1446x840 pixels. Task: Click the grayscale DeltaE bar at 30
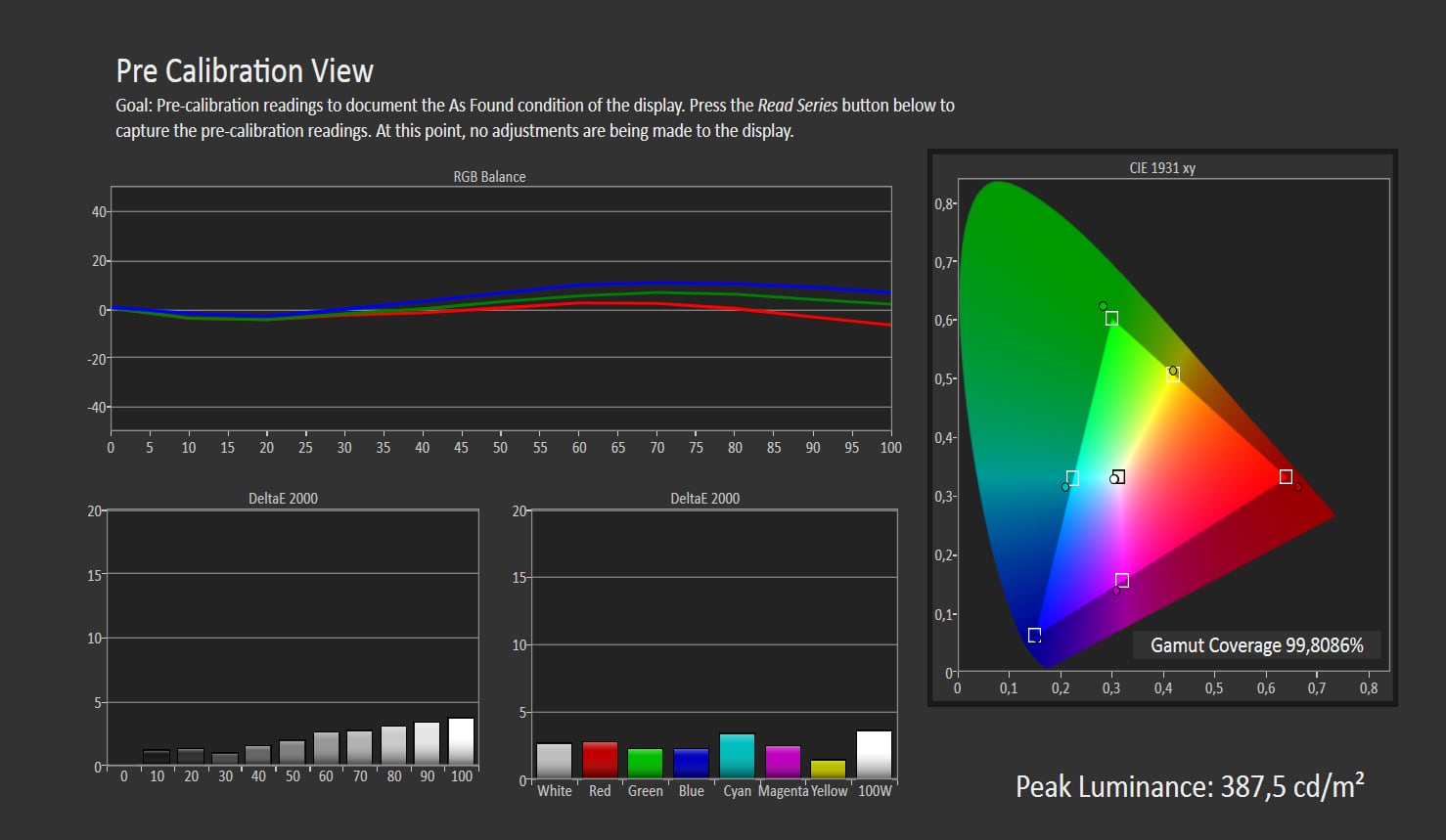point(225,759)
